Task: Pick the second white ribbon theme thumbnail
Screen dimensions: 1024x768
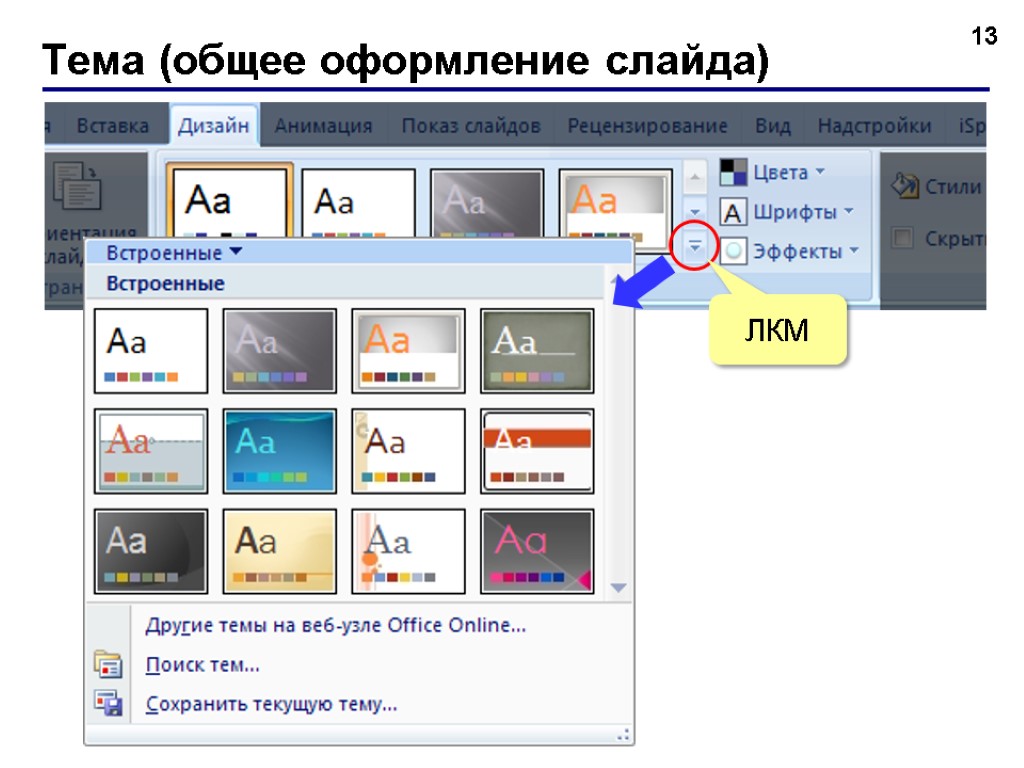Action: coord(359,202)
